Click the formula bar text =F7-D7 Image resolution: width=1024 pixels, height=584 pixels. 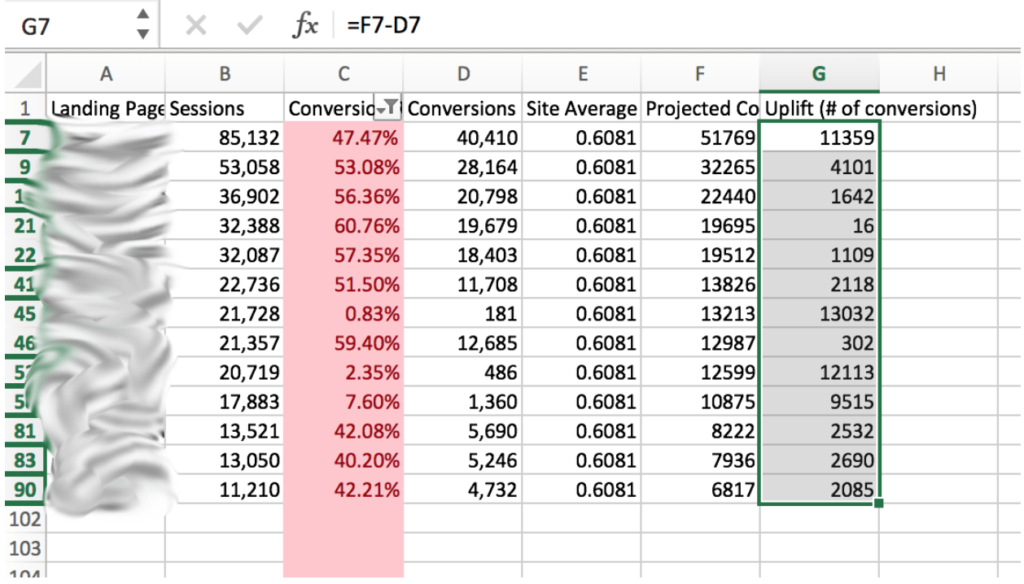(384, 26)
